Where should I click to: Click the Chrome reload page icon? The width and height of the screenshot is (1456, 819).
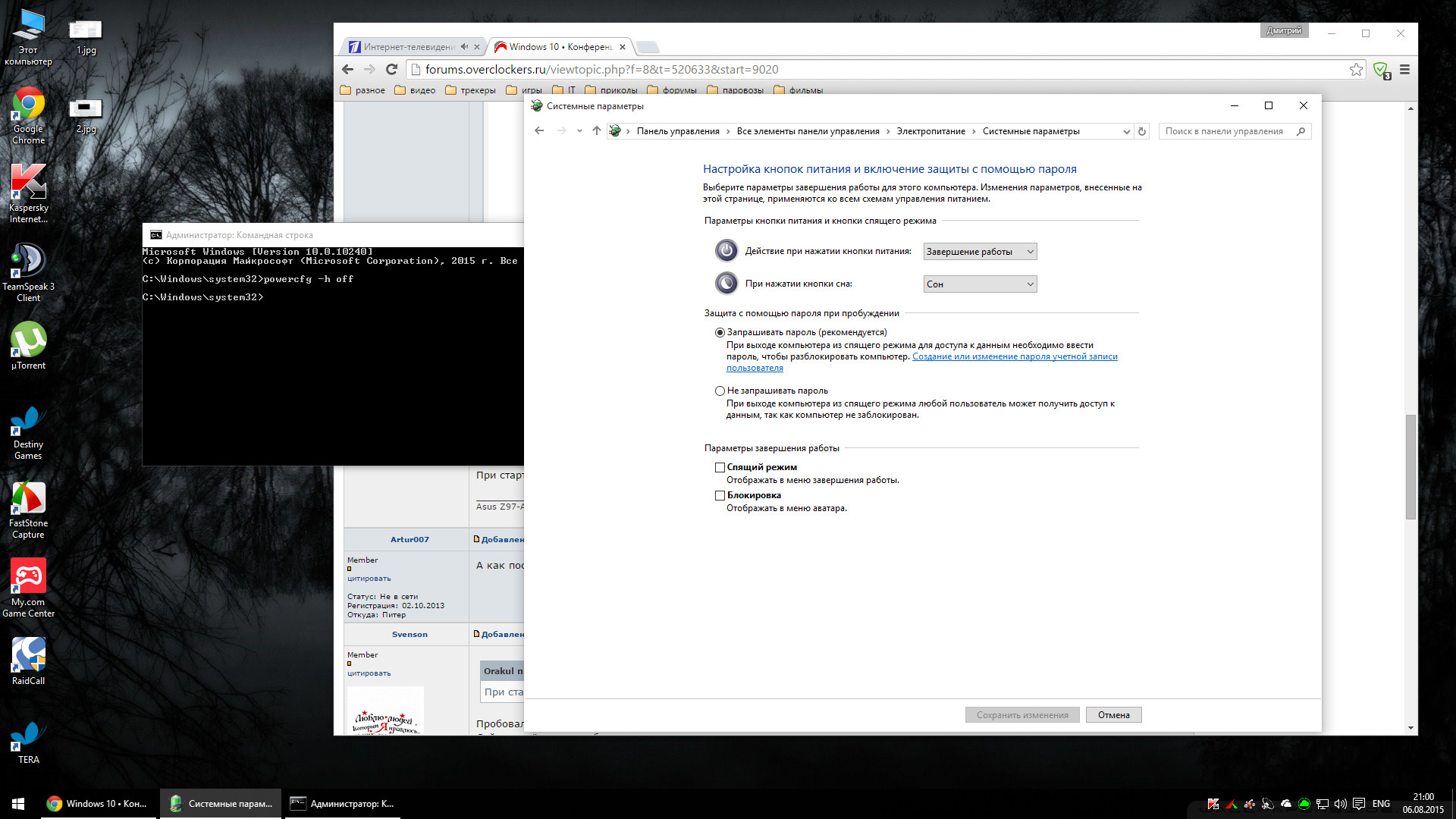pyautogui.click(x=391, y=69)
